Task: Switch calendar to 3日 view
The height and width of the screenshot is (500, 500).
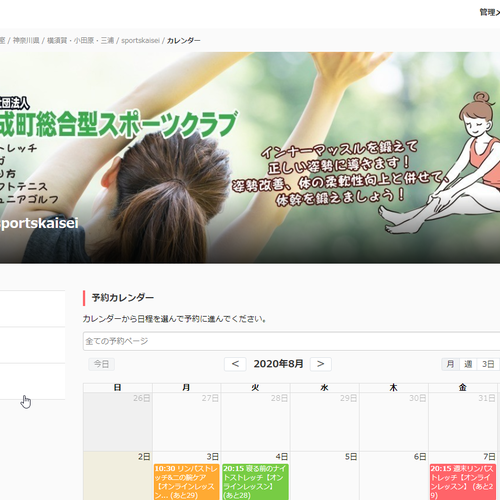Action: [488, 364]
